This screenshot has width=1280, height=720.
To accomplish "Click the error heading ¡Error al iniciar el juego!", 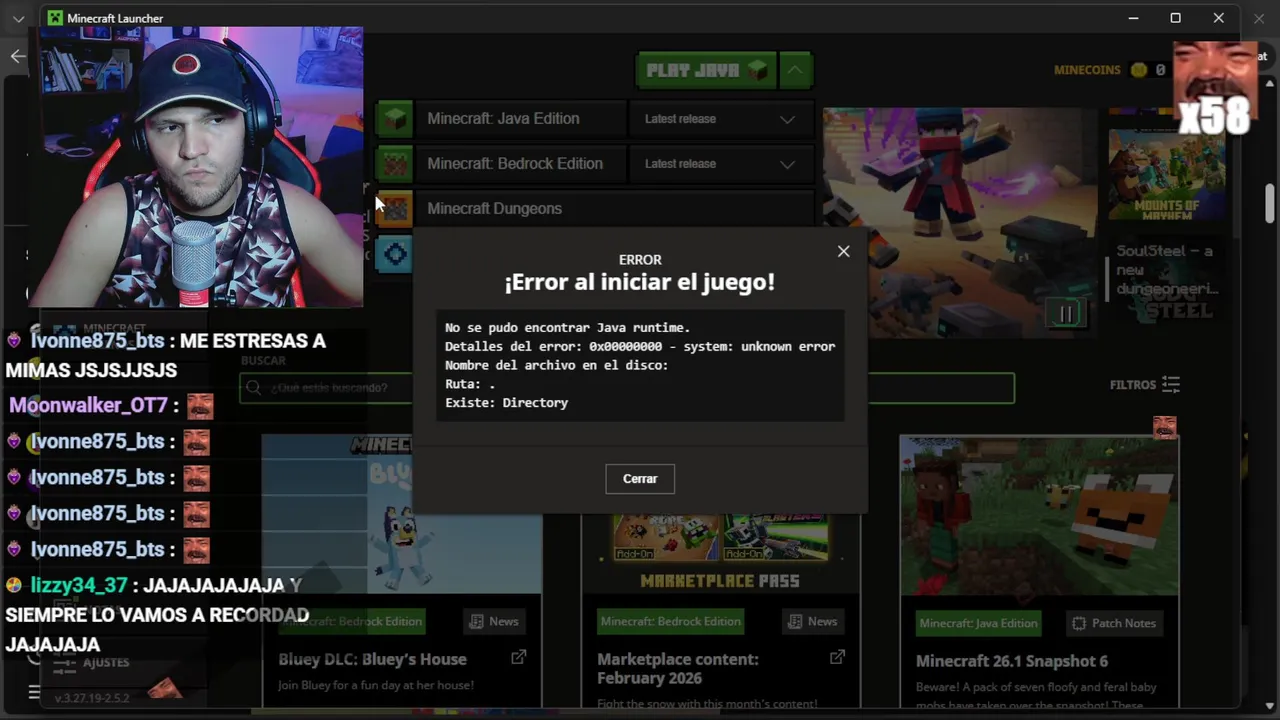I will (x=640, y=282).
